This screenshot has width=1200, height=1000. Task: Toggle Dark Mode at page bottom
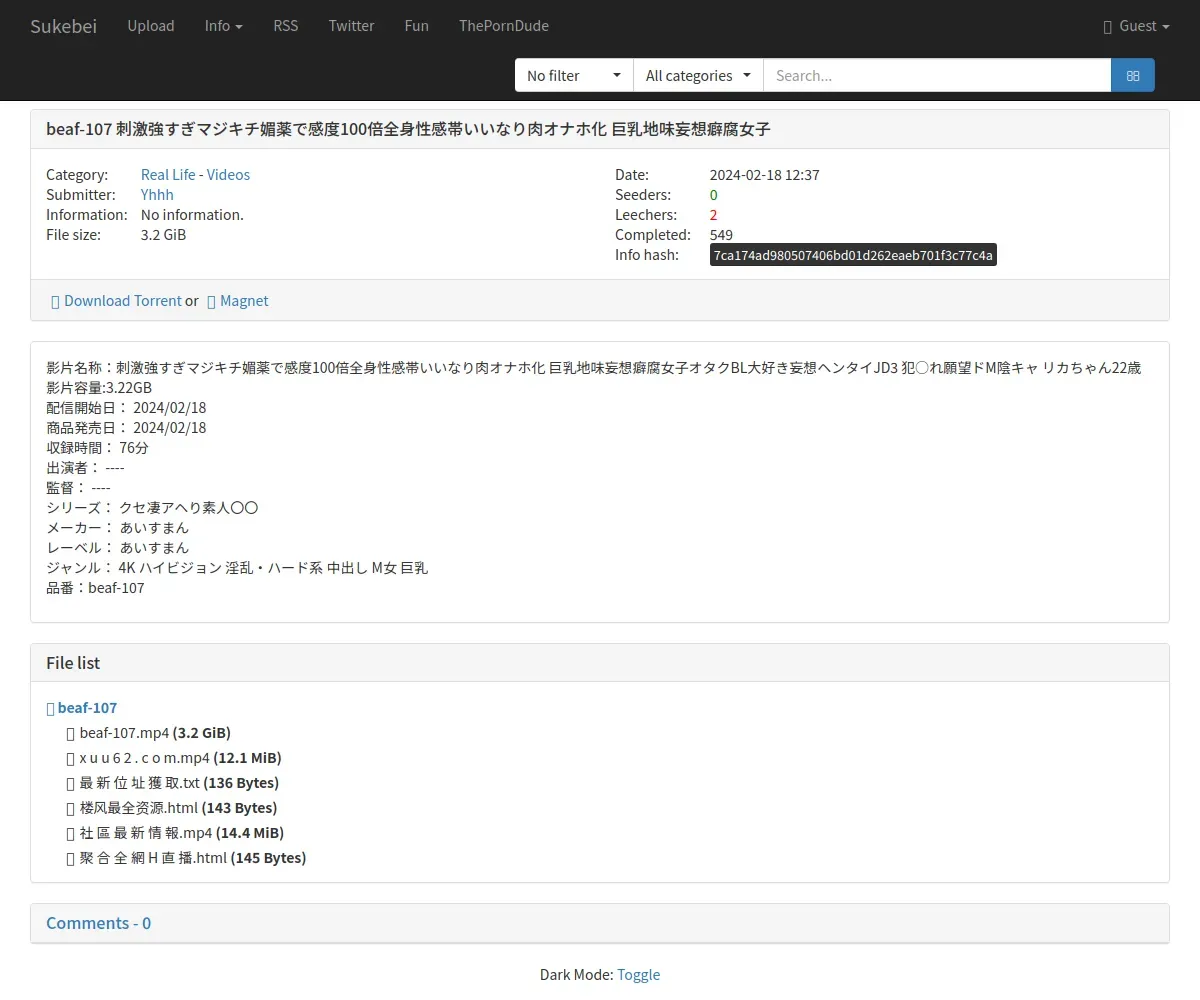pyautogui.click(x=638, y=974)
